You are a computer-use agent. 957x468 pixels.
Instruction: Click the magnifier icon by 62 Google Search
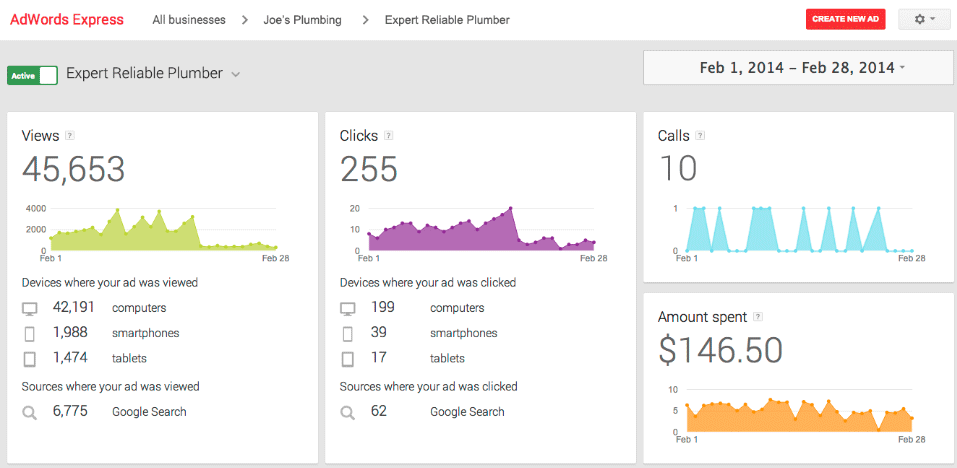[347, 411]
